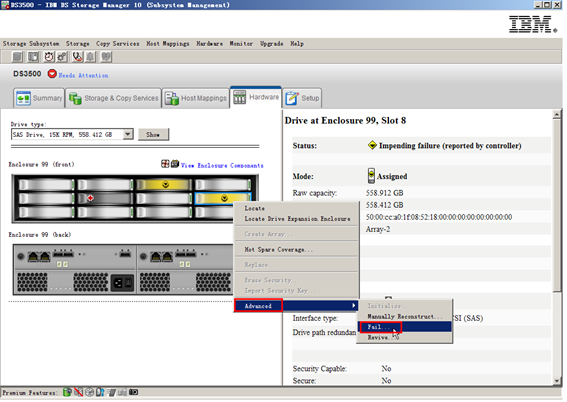Click the dark icon beside View Enclosure Components link

click(175, 164)
